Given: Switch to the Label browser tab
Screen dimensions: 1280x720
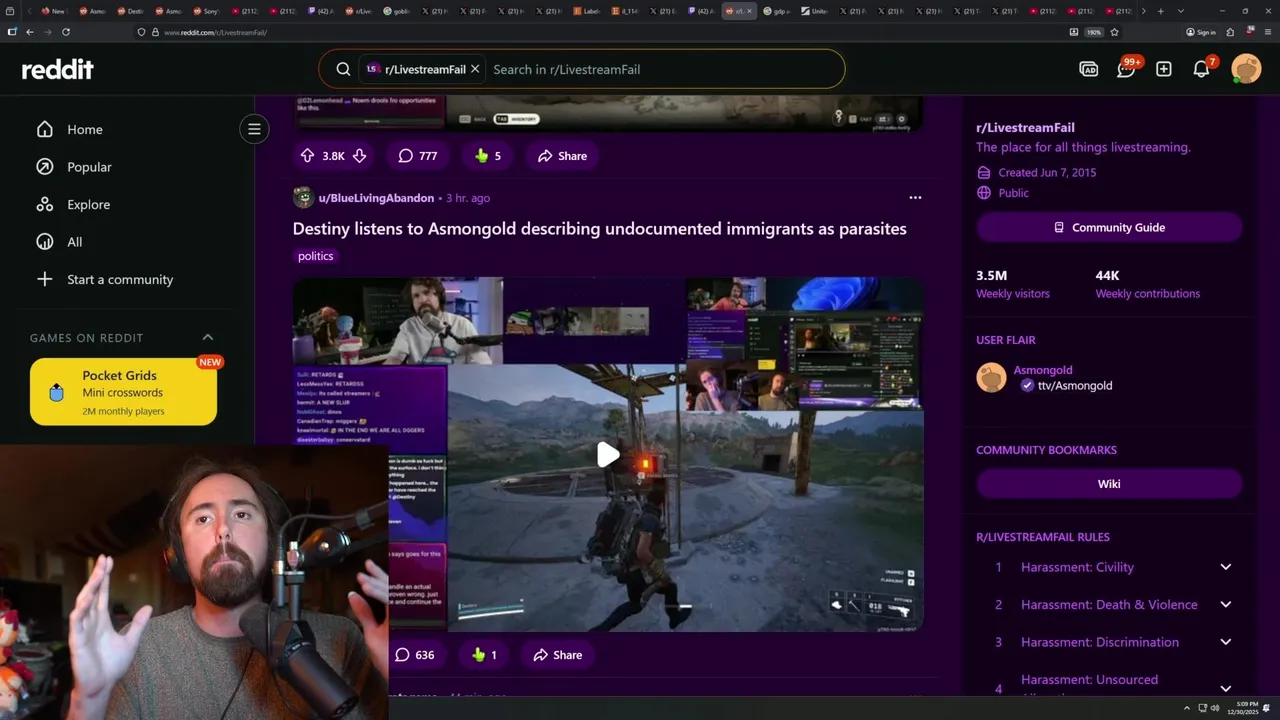Looking at the screenshot, I should coord(586,11).
